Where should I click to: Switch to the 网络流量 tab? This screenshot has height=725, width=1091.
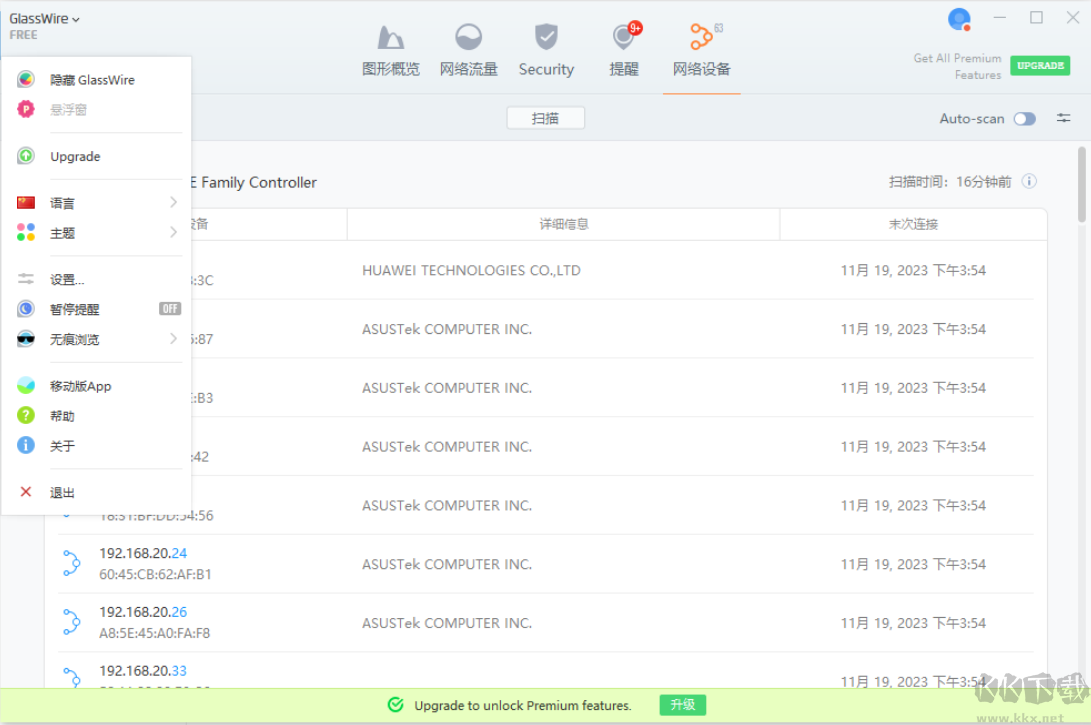pos(468,49)
